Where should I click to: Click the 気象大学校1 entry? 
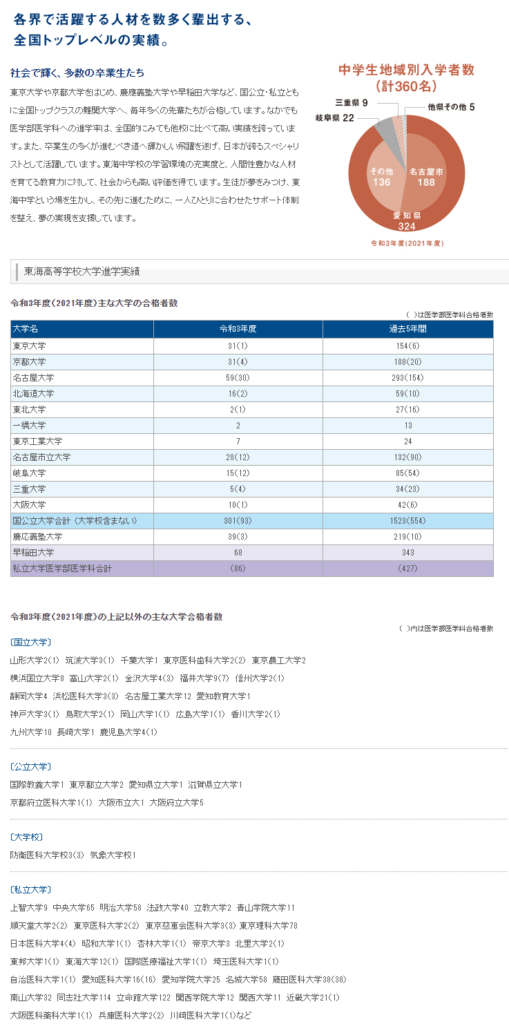point(113,854)
